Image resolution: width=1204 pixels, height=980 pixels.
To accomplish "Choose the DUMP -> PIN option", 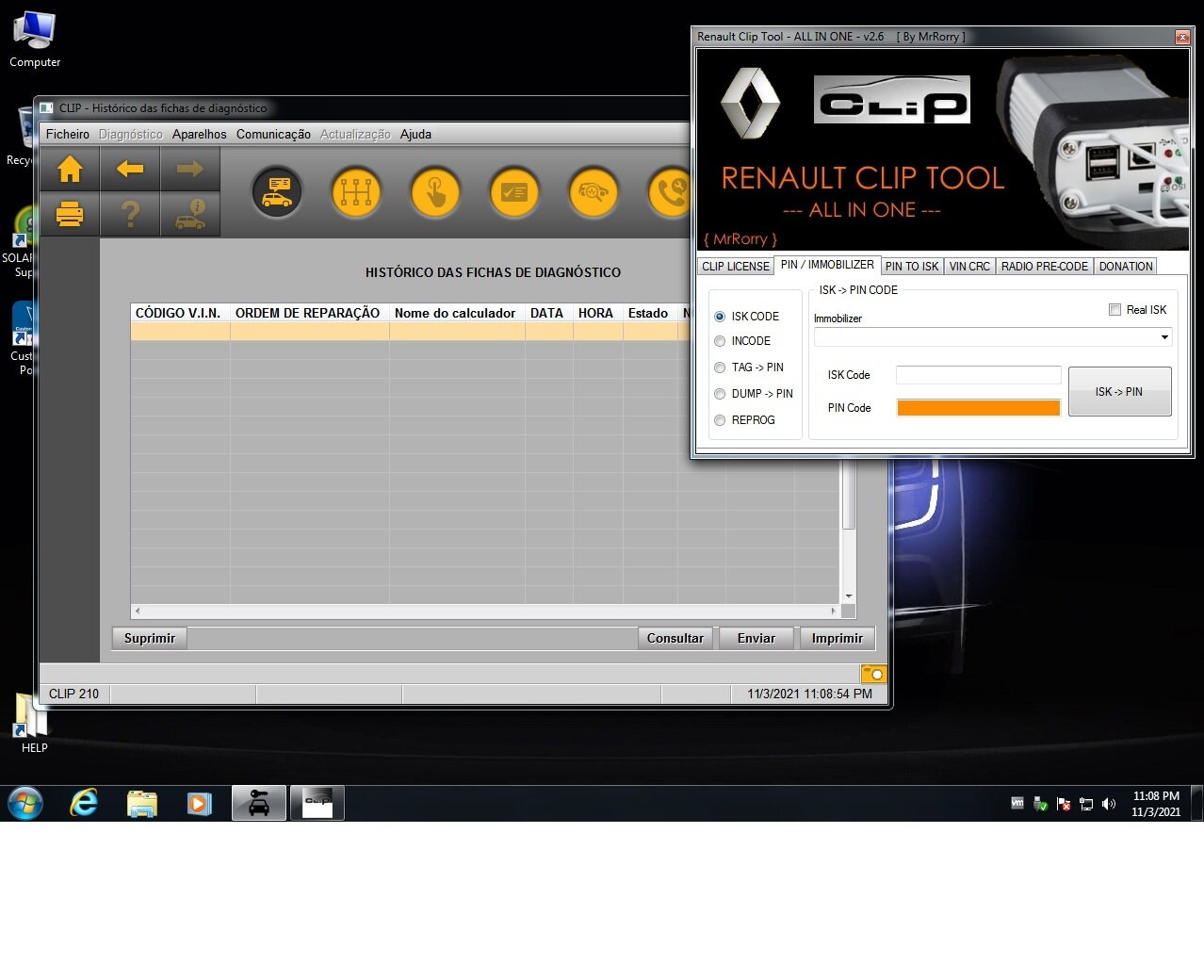I will click(x=720, y=394).
